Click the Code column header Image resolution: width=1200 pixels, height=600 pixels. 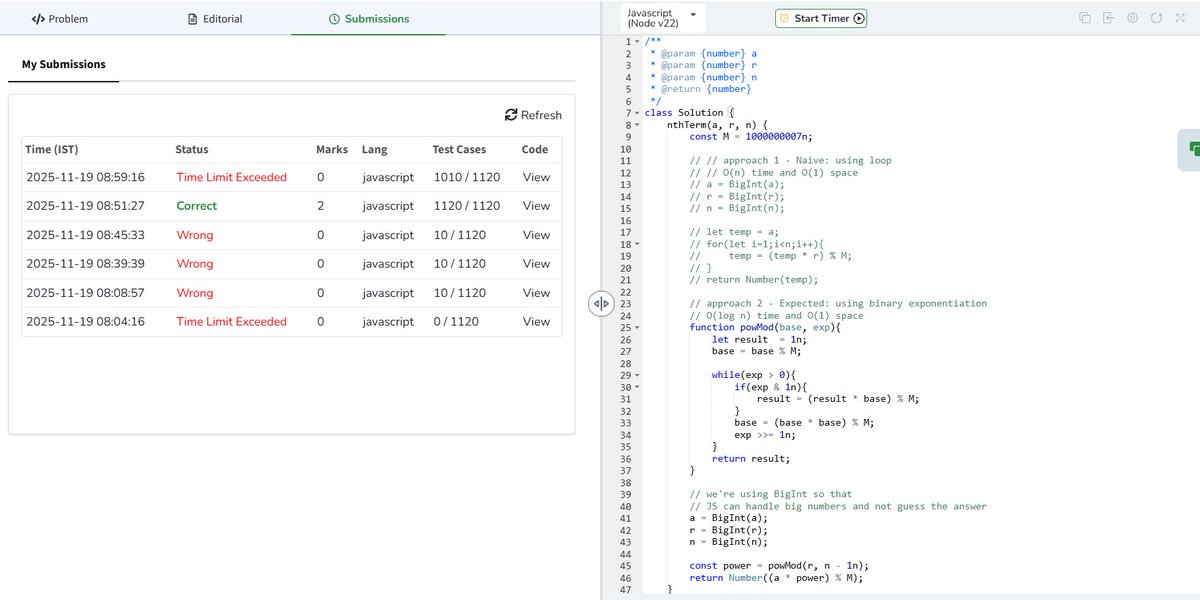pyautogui.click(x=535, y=149)
